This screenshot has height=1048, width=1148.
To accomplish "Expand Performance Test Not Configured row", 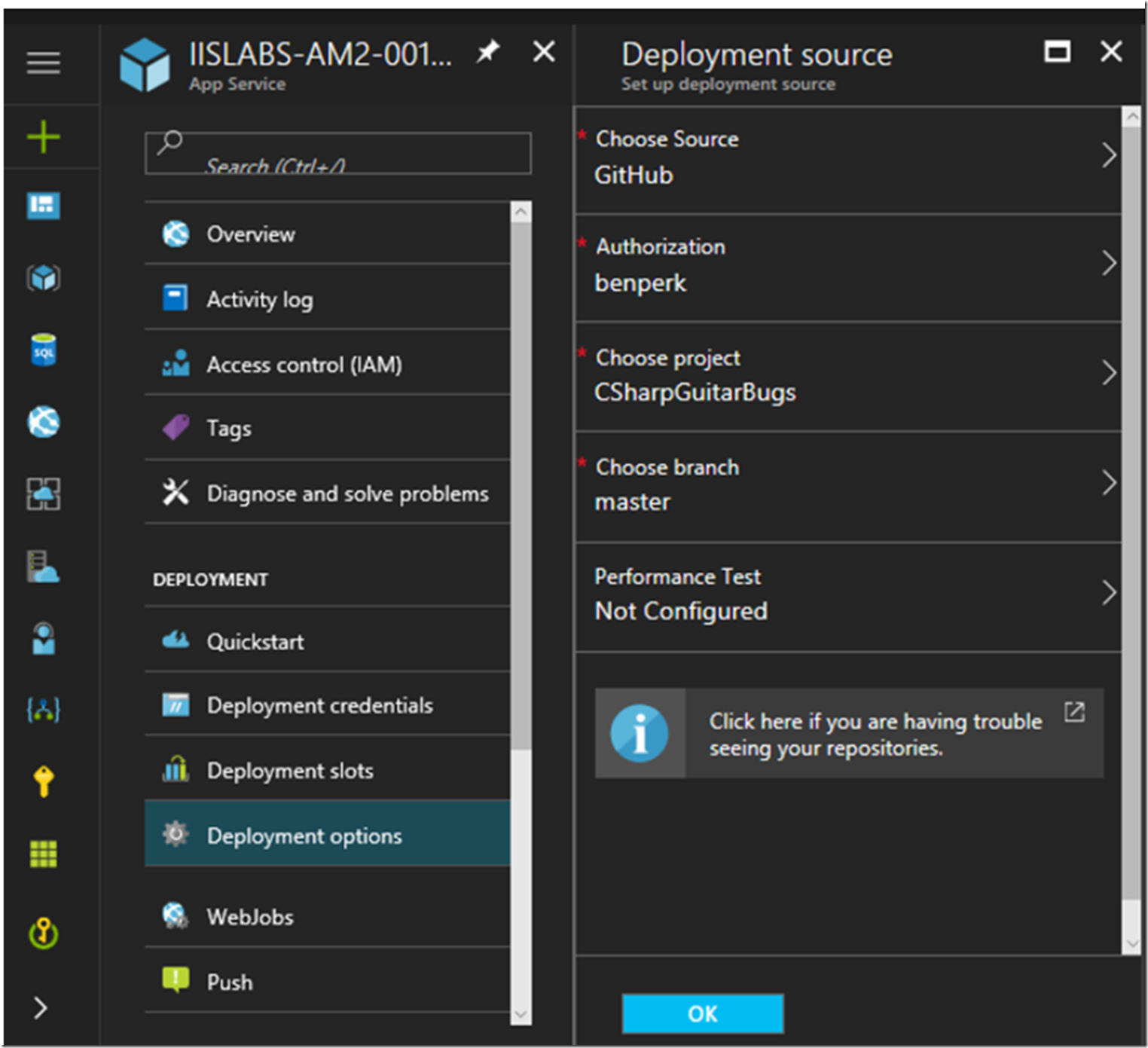I will 848,596.
